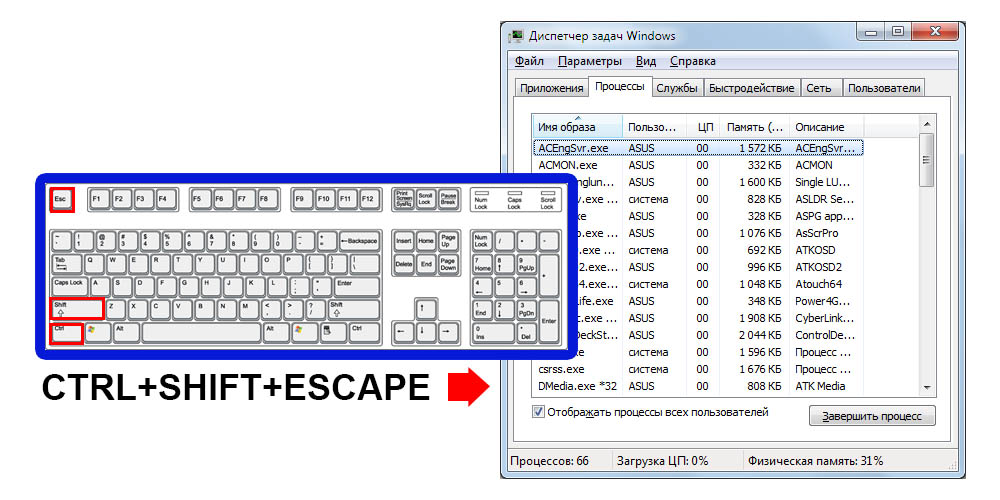This screenshot has width=1000, height=500.
Task: Switch to the Быстродействие tab
Action: [x=751, y=88]
